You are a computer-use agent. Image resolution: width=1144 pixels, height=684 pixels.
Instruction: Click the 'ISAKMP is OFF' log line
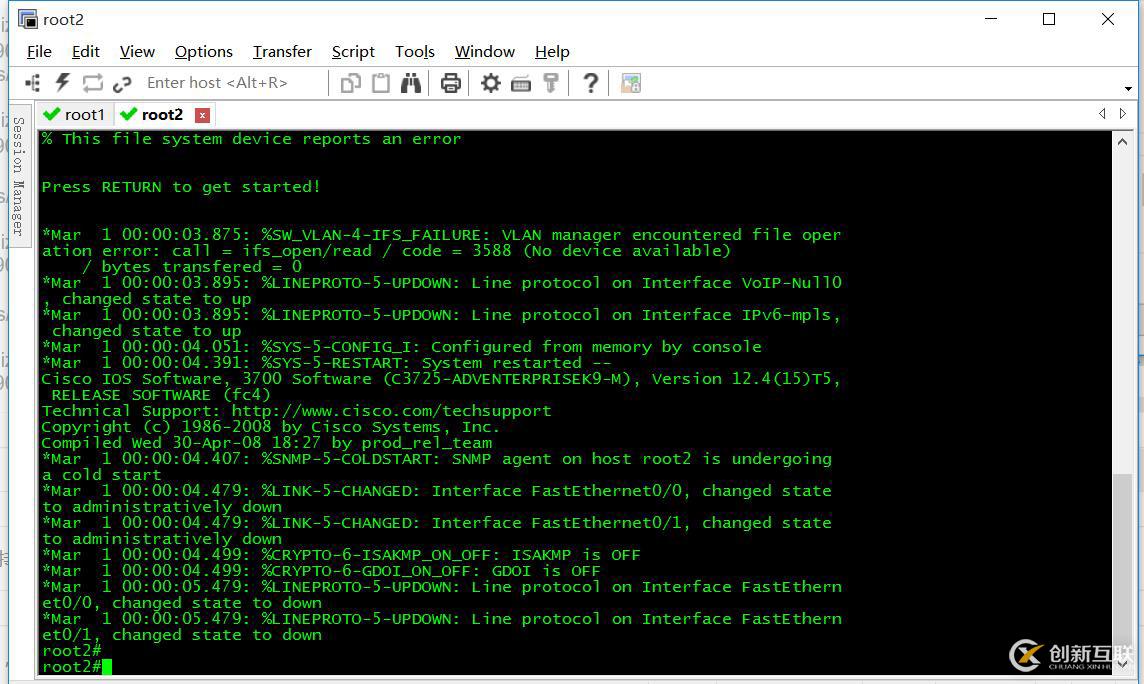tap(341, 555)
